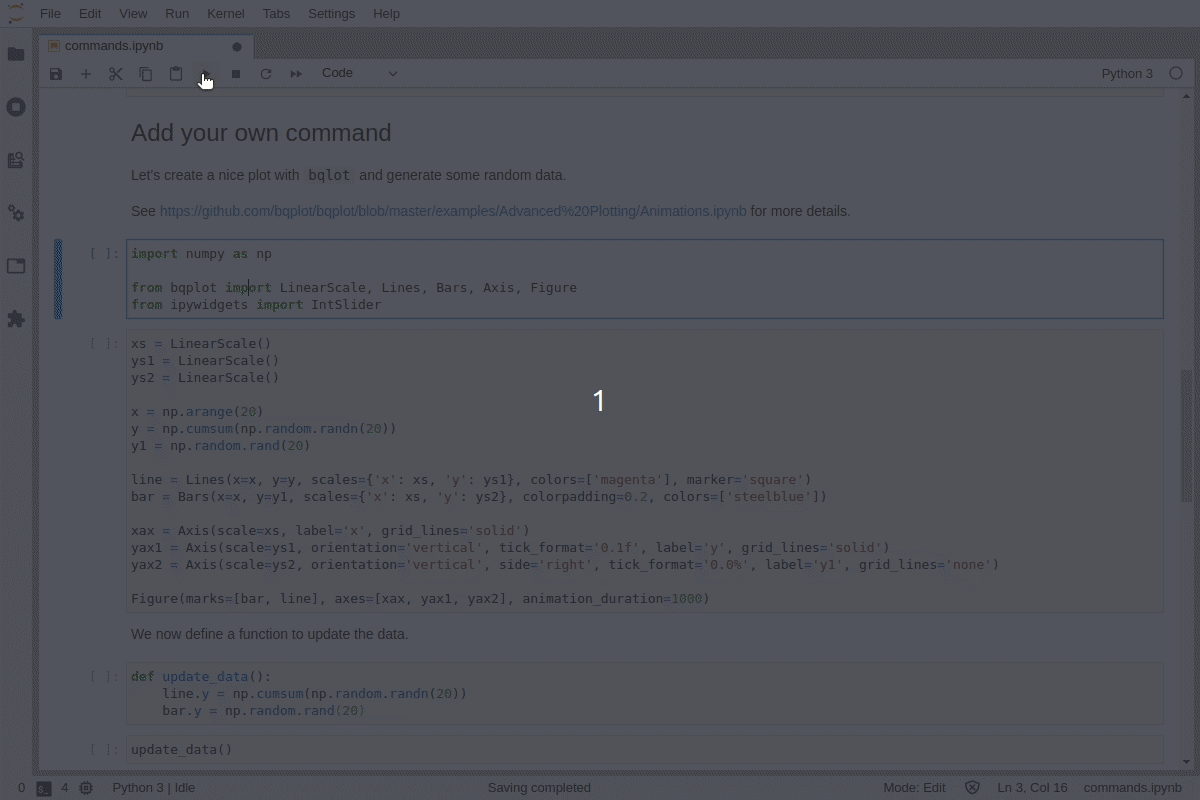Click Mode: Edit in status bar
The height and width of the screenshot is (800, 1200).
coord(914,788)
